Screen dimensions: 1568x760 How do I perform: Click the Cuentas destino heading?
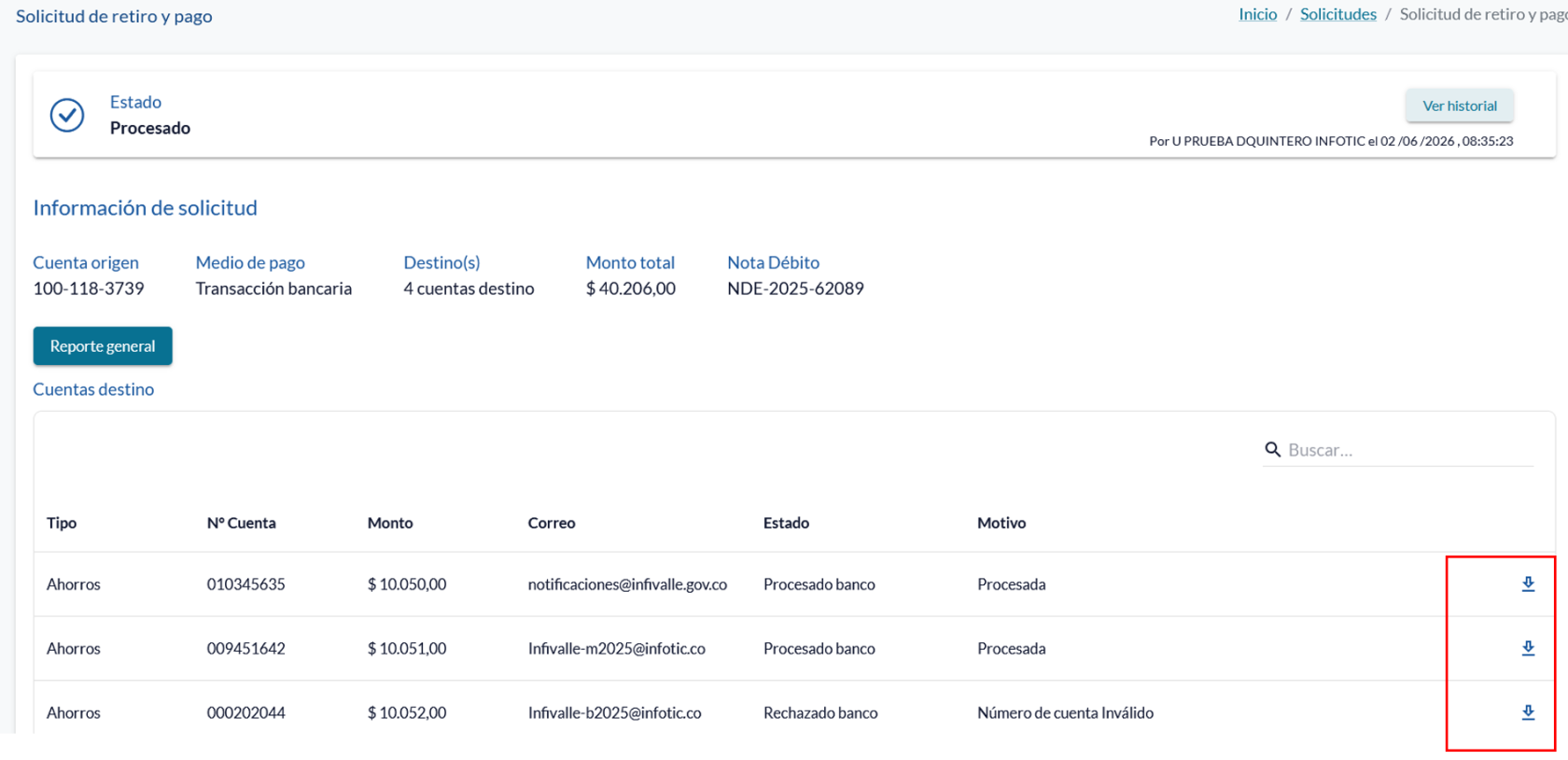(x=93, y=389)
